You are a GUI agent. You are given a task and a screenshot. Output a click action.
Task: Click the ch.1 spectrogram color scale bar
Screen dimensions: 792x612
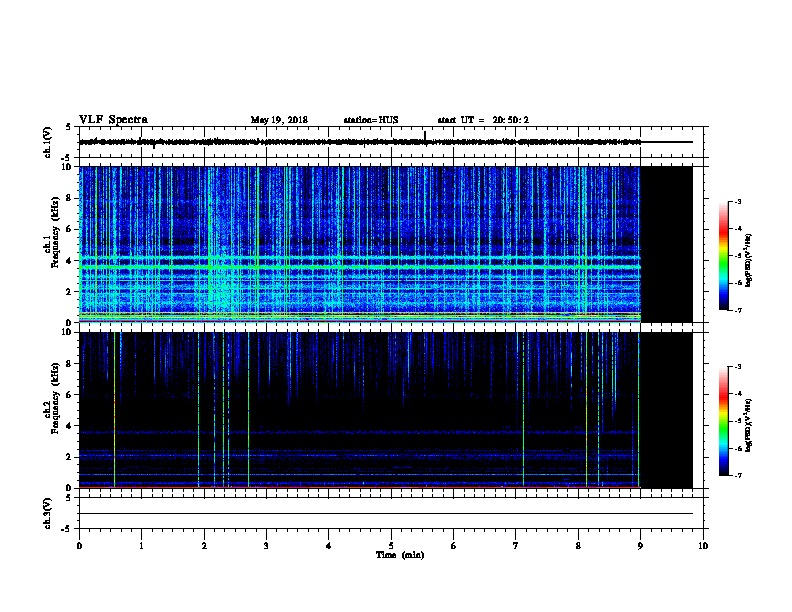coord(723,256)
